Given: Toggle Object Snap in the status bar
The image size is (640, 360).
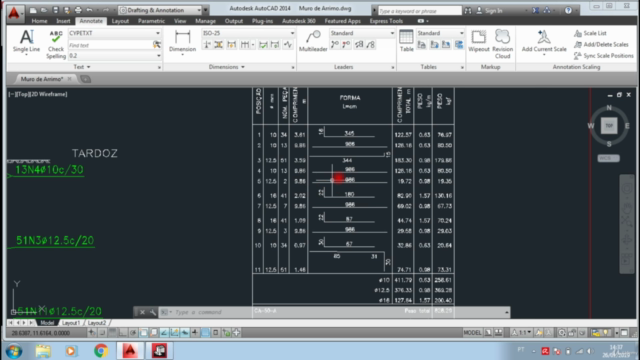Looking at the screenshot, I should 143,333.
